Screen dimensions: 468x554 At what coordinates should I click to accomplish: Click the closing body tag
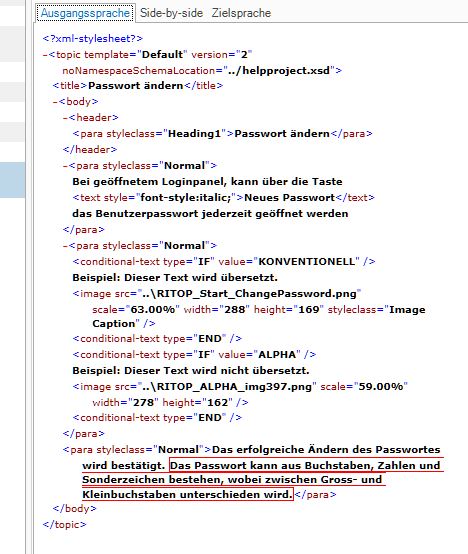[x=74, y=509]
